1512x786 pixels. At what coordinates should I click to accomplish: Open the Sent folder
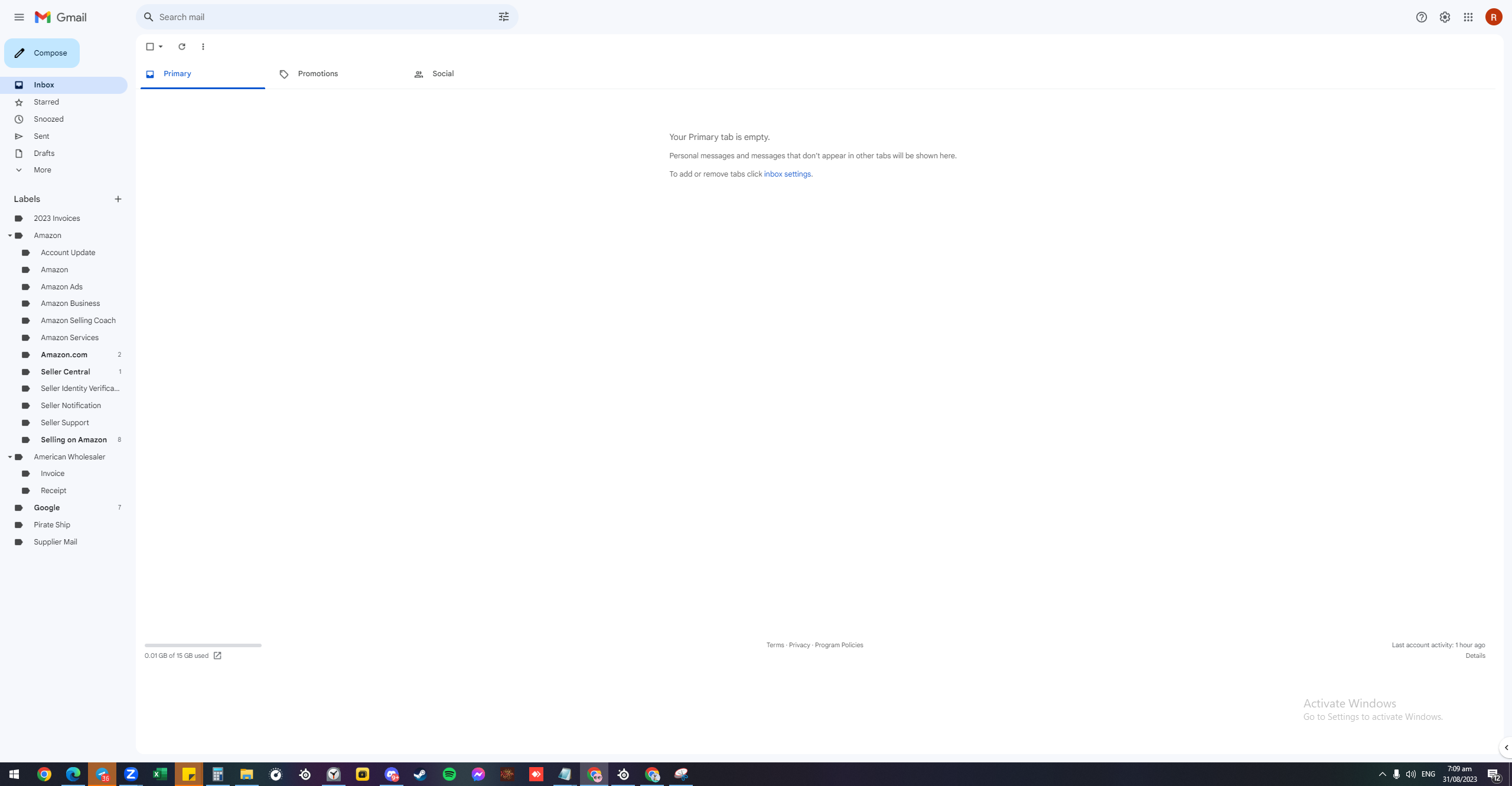pyautogui.click(x=64, y=136)
